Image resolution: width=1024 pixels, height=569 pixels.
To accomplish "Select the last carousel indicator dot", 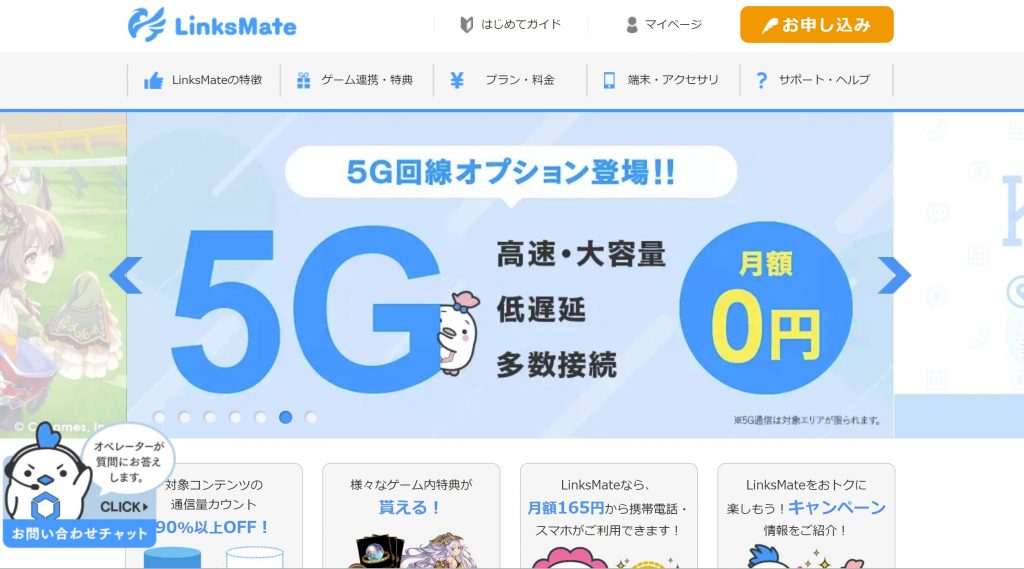I will point(311,417).
